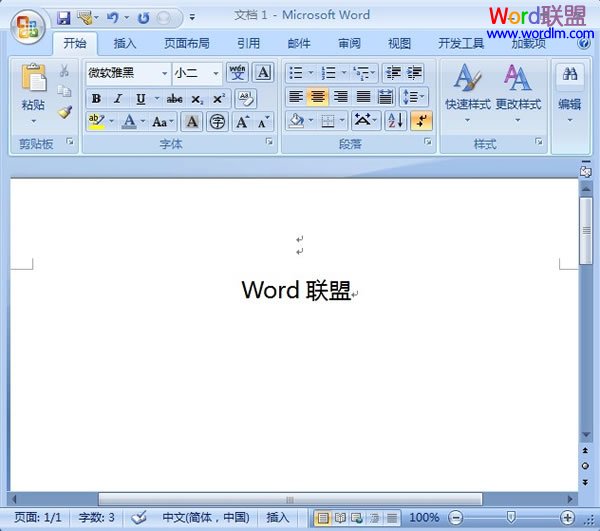Undo the last action

112,18
